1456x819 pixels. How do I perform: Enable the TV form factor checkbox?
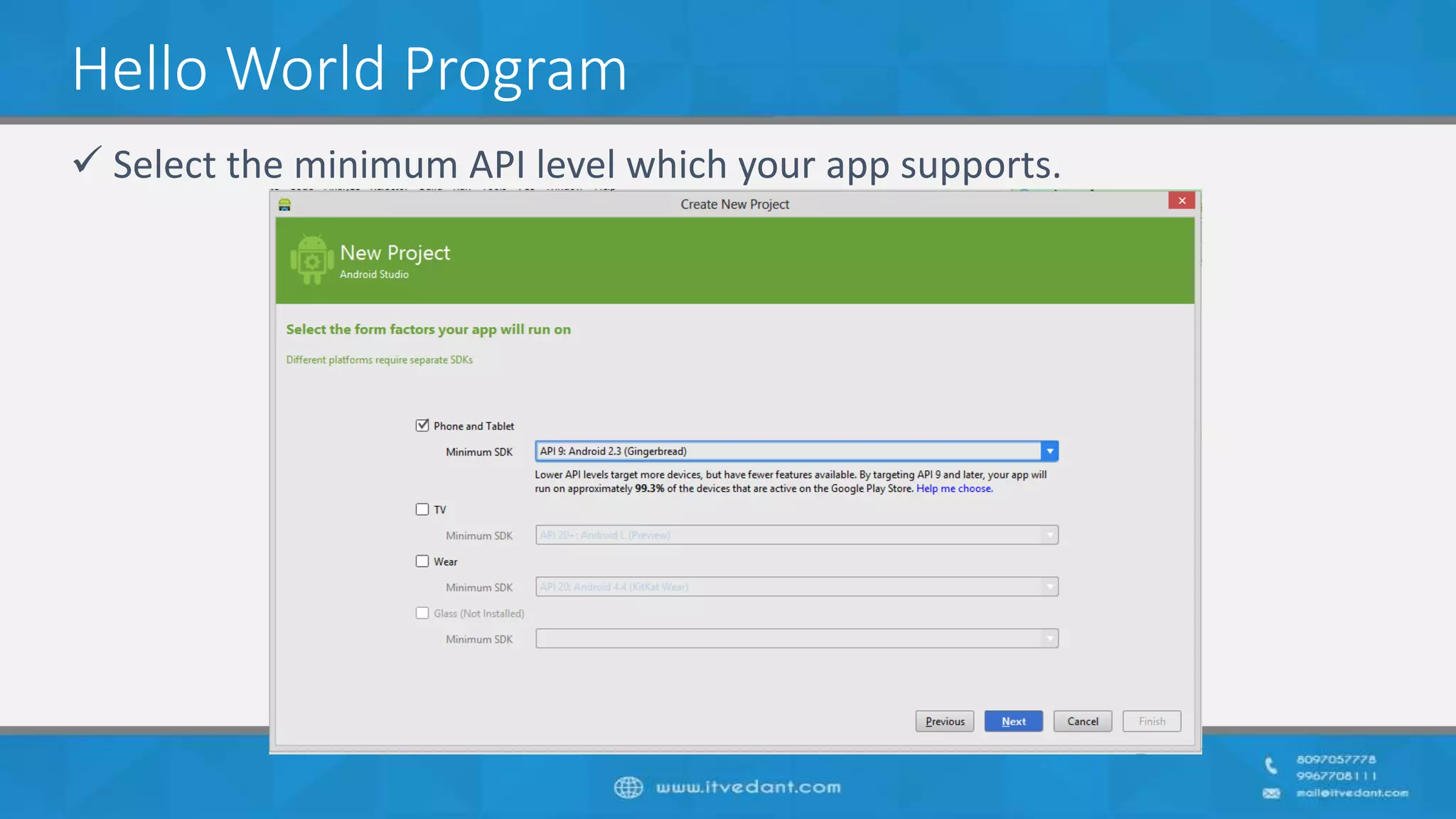[422, 509]
